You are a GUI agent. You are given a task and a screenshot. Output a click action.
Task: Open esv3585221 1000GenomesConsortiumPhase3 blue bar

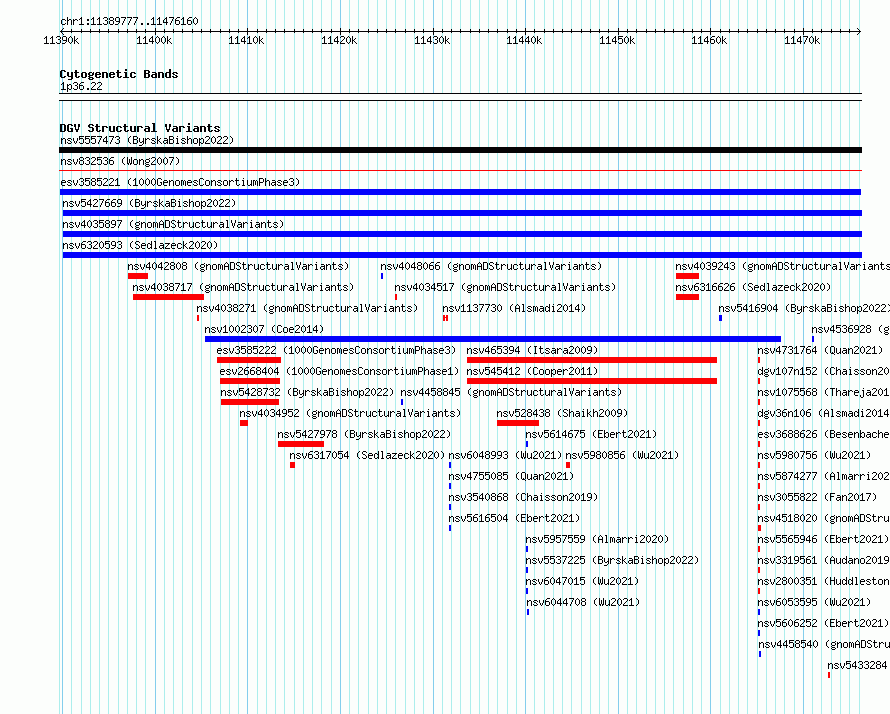(460, 192)
